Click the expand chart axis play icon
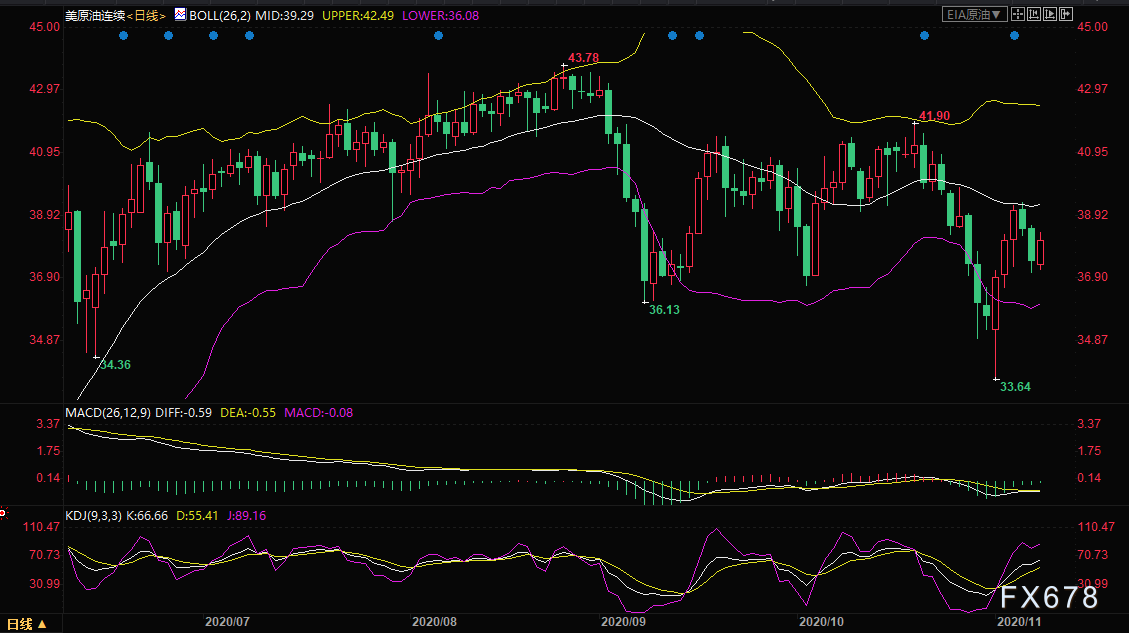The width and height of the screenshot is (1129, 633). (1050, 14)
